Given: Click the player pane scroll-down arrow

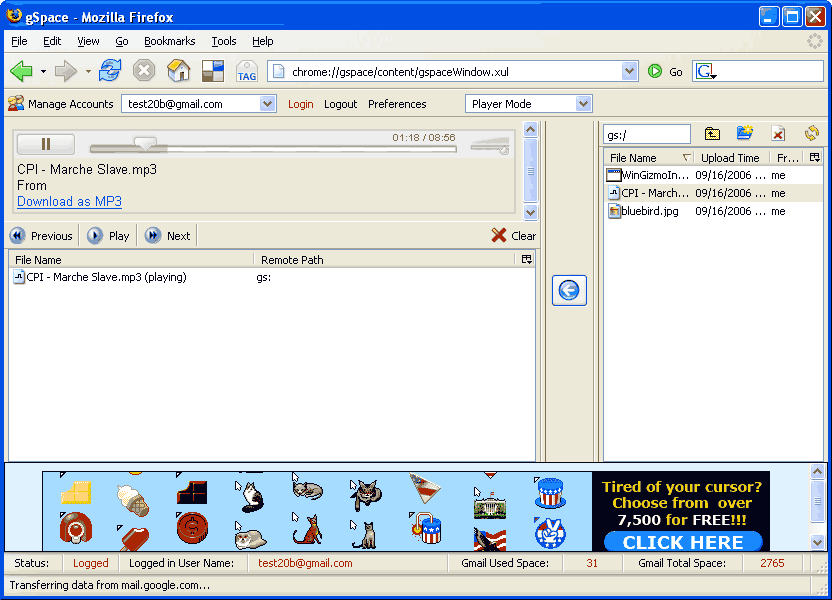Looking at the screenshot, I should [531, 213].
